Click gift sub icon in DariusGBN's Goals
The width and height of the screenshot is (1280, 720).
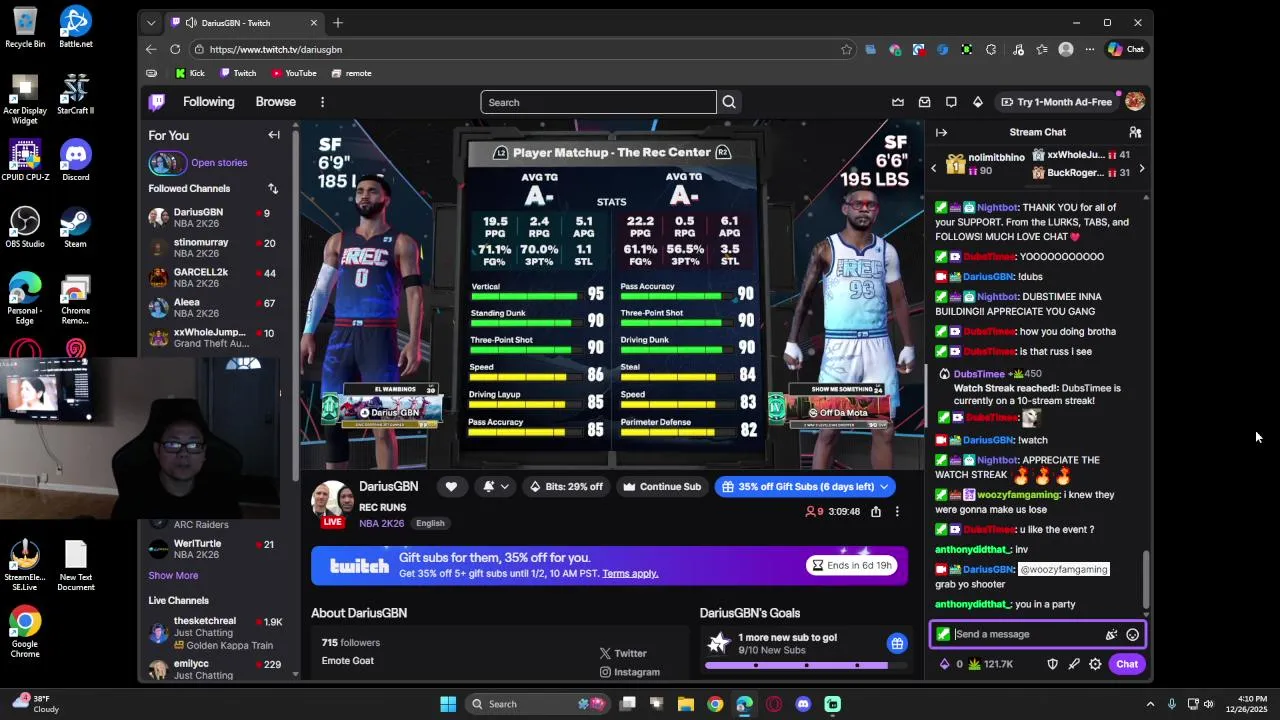pyautogui.click(x=897, y=644)
